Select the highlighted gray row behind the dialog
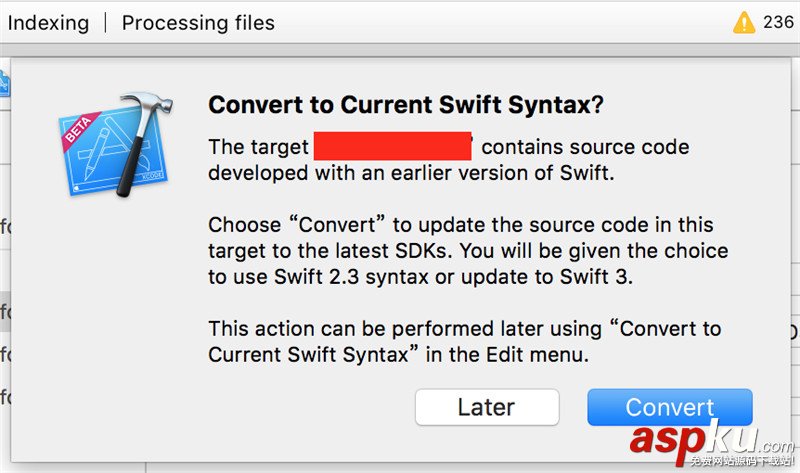Image resolution: width=800 pixels, height=473 pixels. pos(5,315)
